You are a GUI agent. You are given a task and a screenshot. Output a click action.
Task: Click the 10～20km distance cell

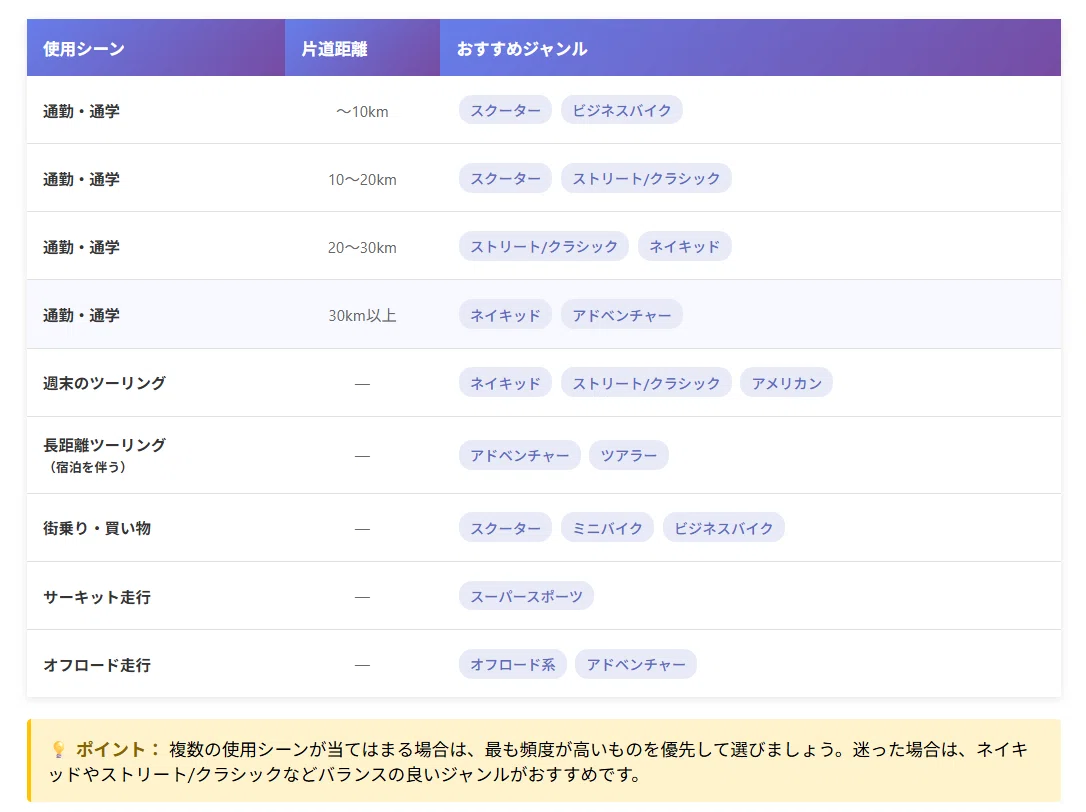click(x=362, y=179)
